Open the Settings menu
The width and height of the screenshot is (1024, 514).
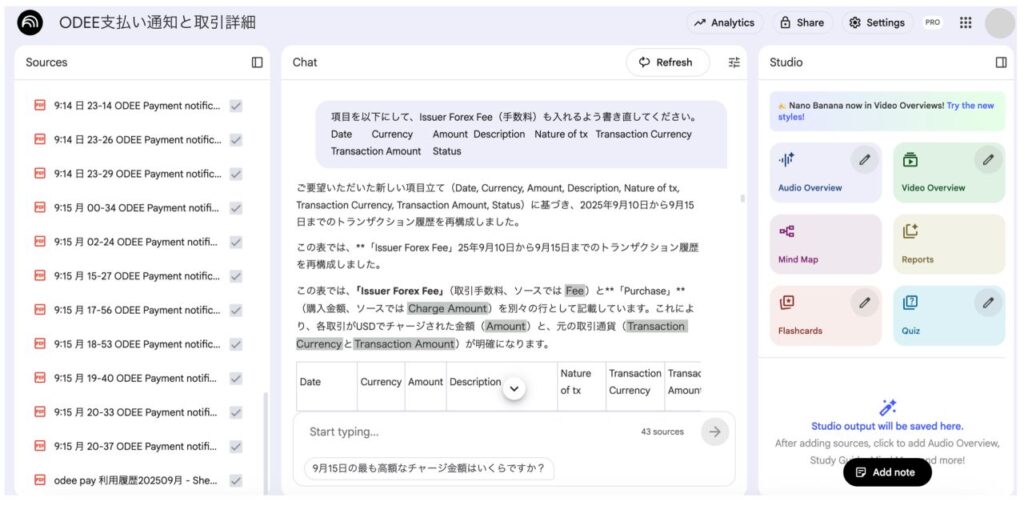tap(876, 23)
